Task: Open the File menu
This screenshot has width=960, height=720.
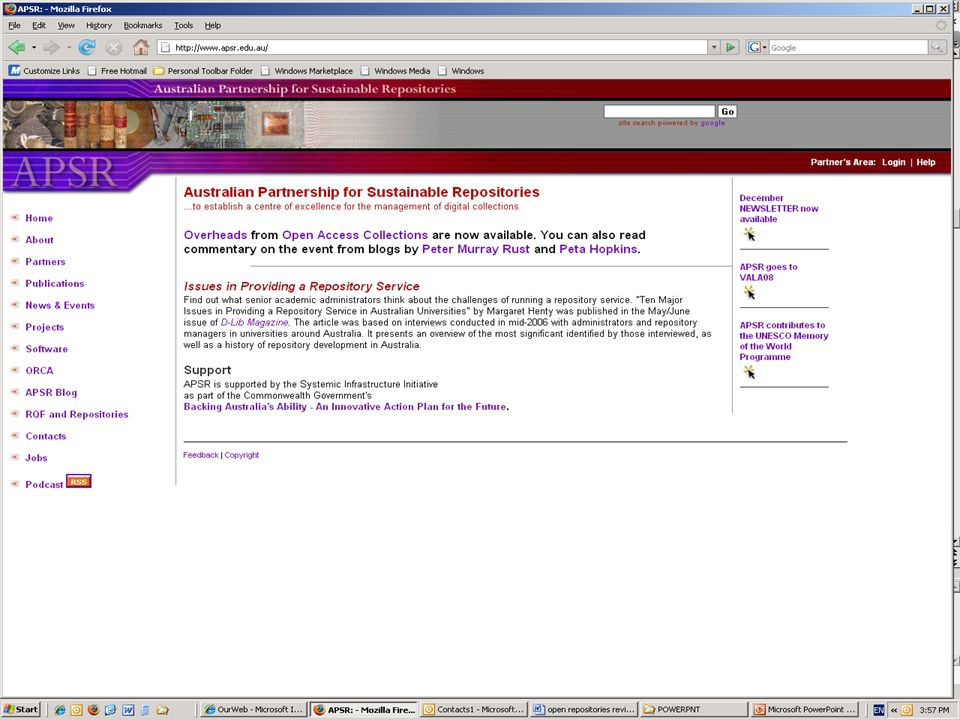Action: click(14, 25)
